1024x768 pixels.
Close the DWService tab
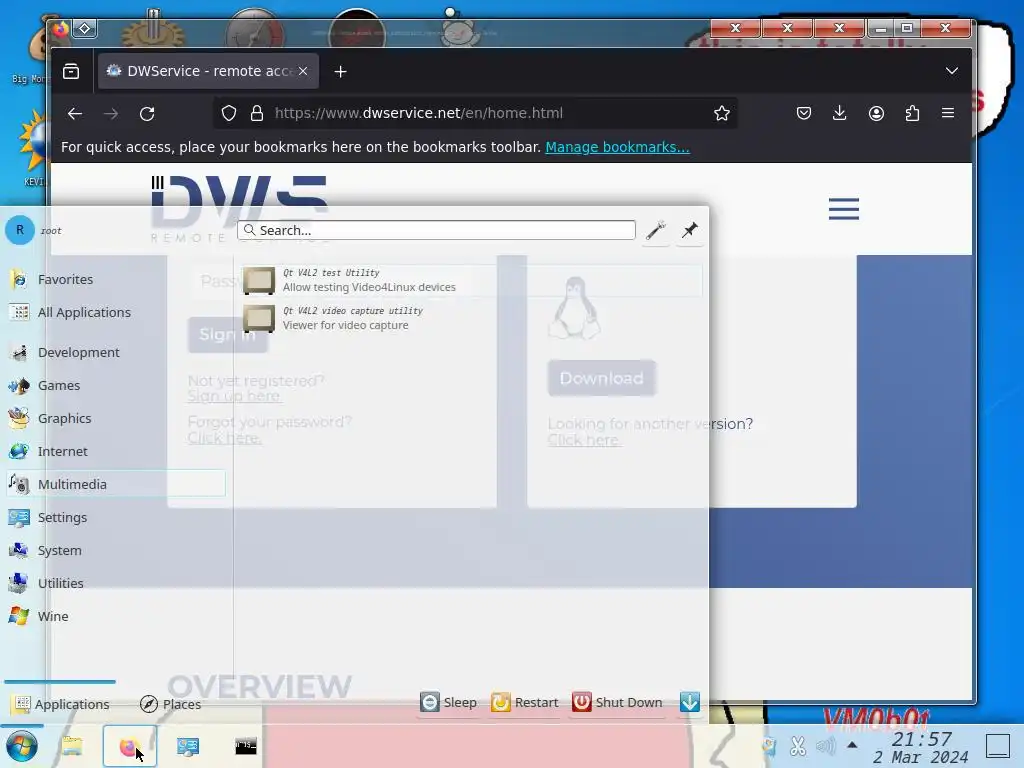(303, 71)
